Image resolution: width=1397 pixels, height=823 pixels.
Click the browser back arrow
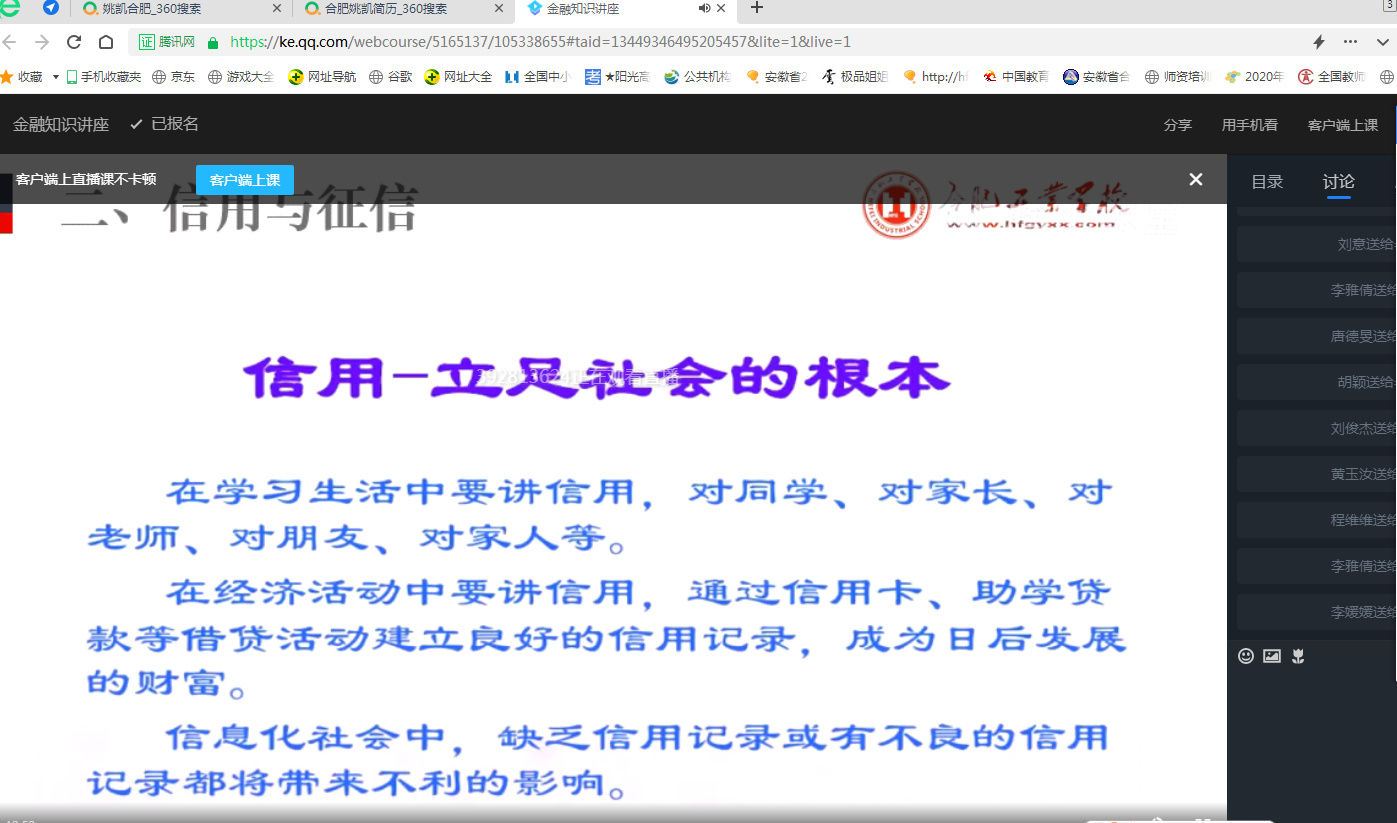(10, 42)
